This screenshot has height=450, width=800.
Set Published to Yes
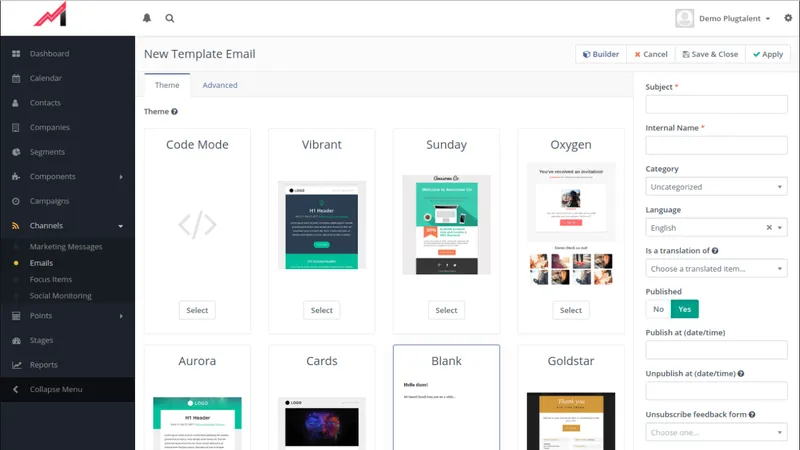pos(684,309)
